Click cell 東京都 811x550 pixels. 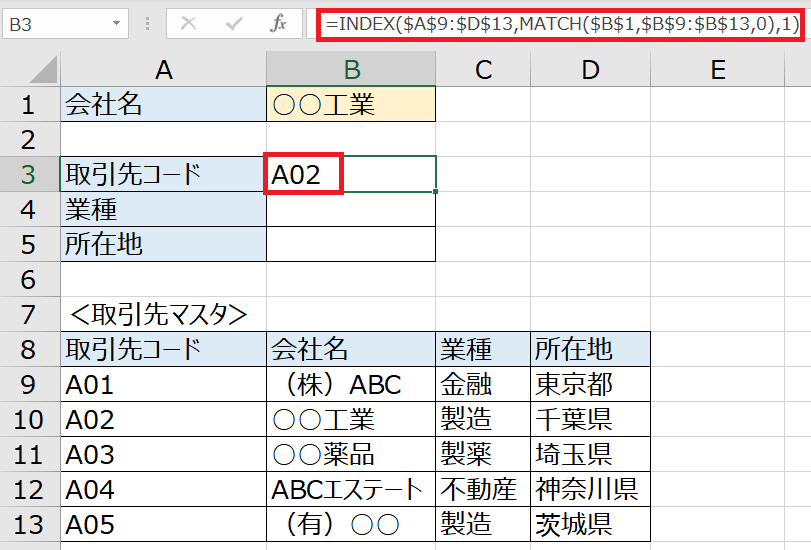590,384
